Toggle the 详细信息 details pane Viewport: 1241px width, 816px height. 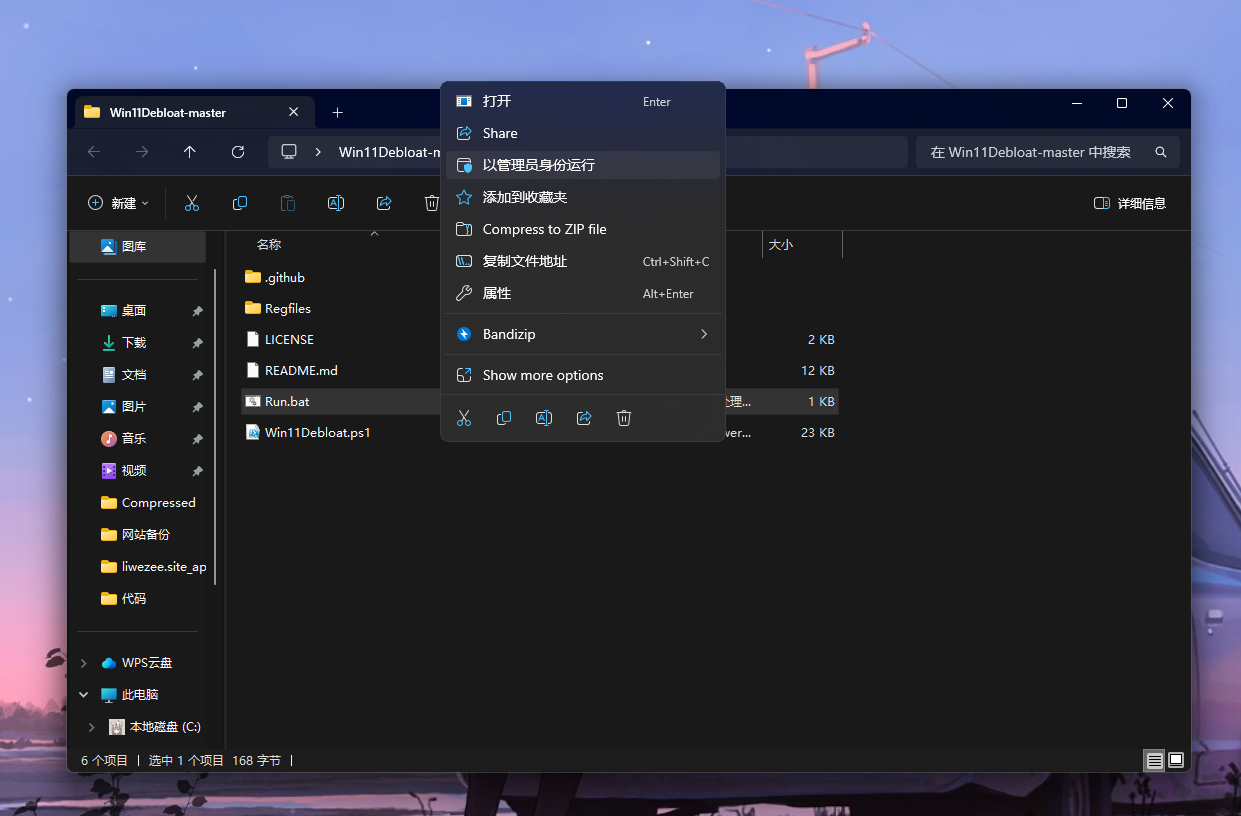pyautogui.click(x=1130, y=203)
